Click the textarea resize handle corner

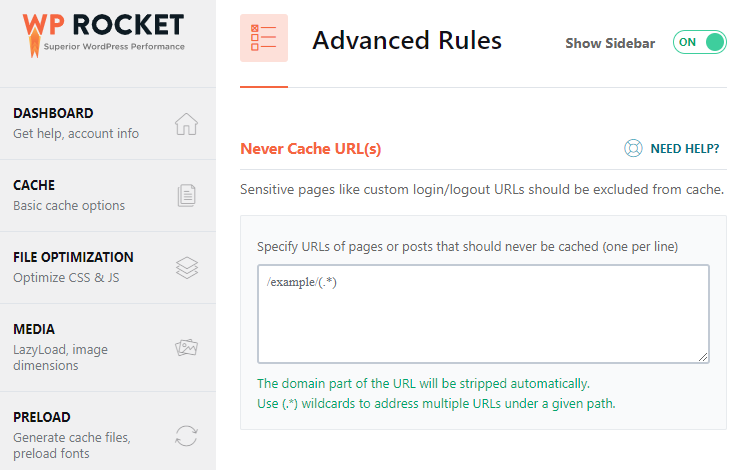click(703, 357)
